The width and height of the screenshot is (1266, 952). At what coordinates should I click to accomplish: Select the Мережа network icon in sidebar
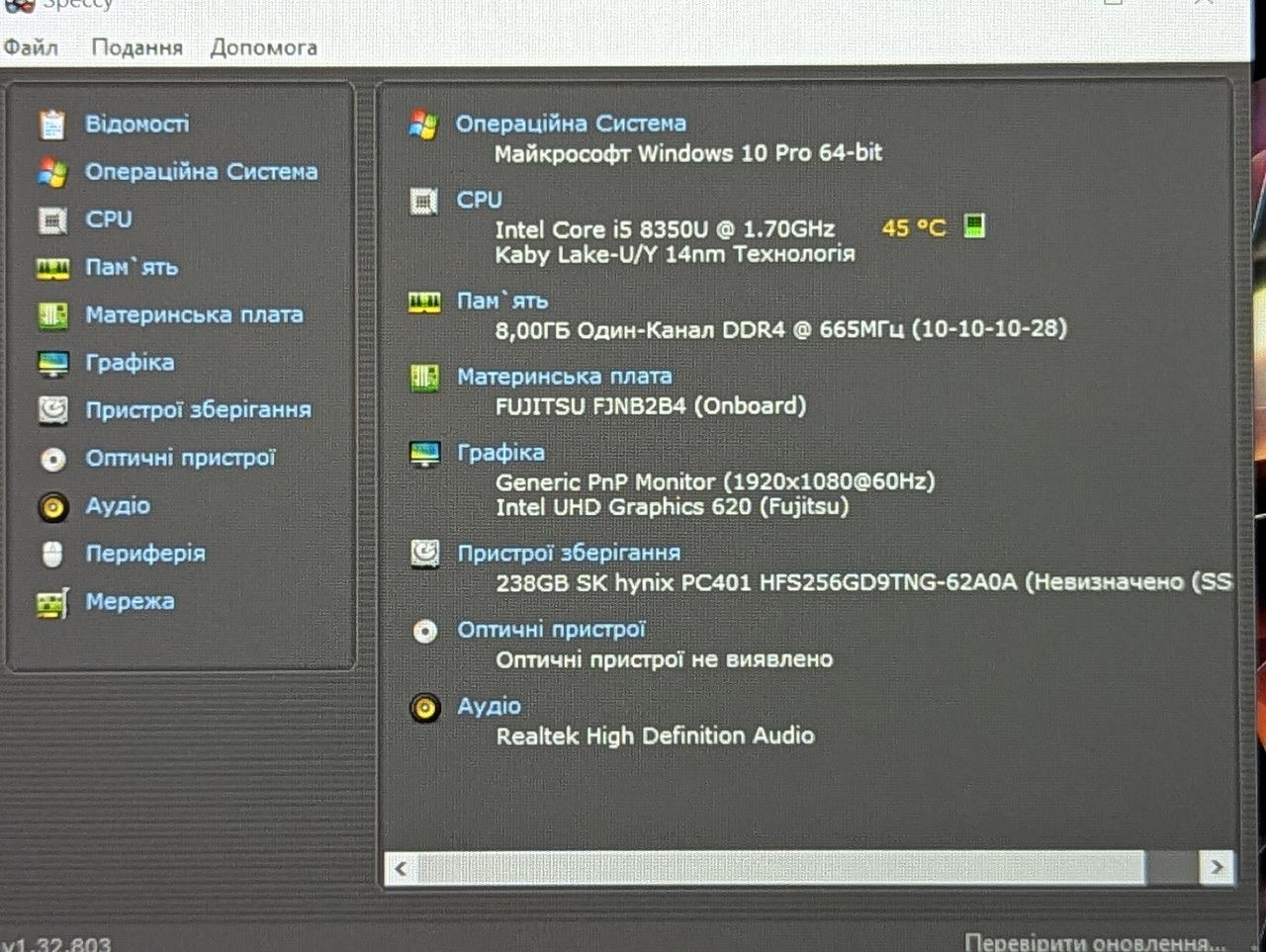click(52, 602)
